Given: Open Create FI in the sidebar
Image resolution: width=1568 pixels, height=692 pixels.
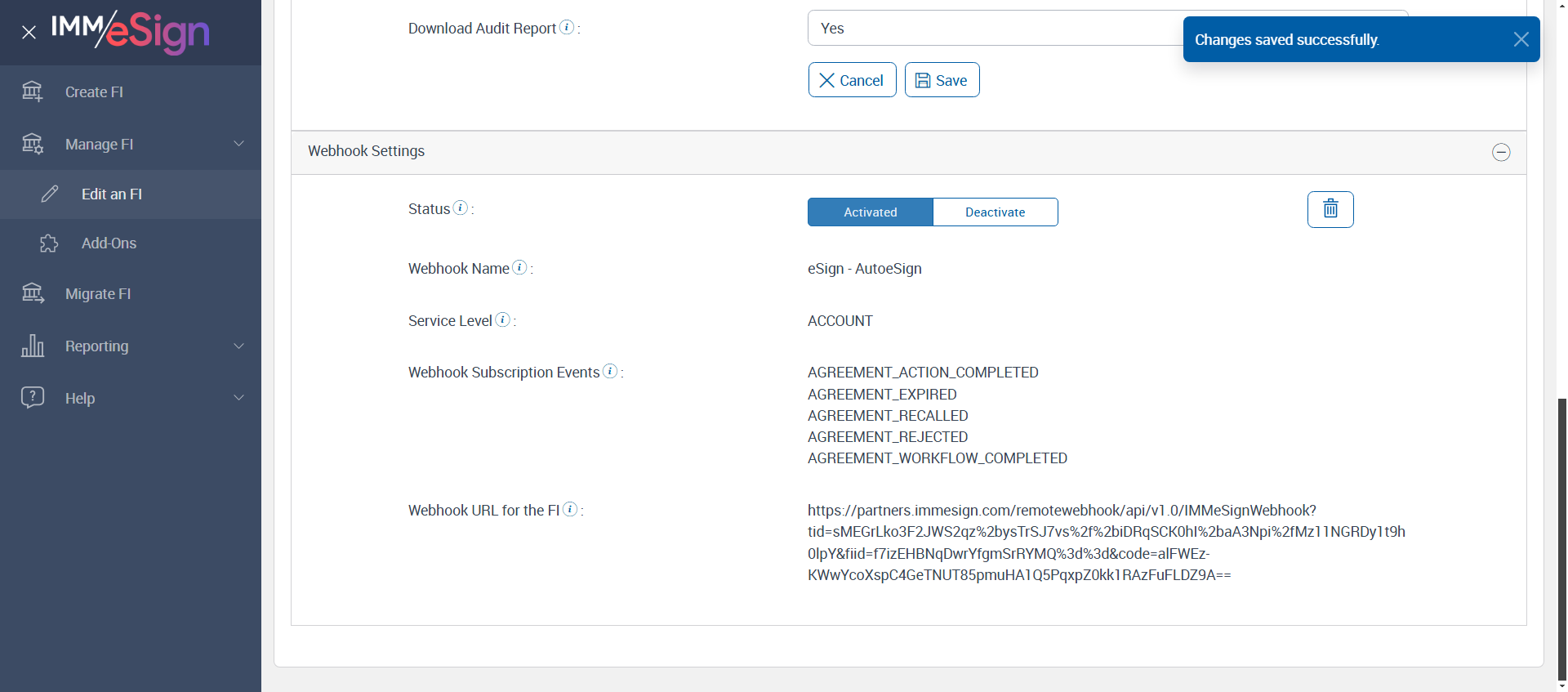Looking at the screenshot, I should tap(131, 92).
